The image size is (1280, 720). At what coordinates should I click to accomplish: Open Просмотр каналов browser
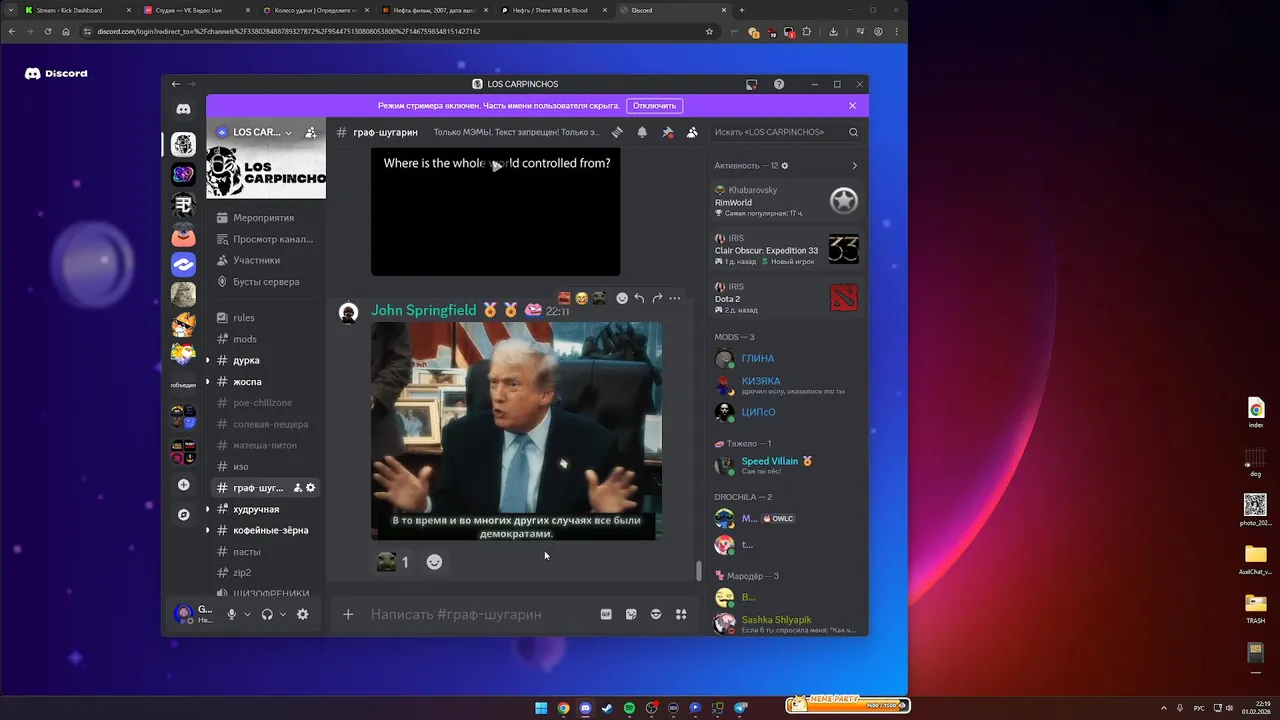(266, 239)
